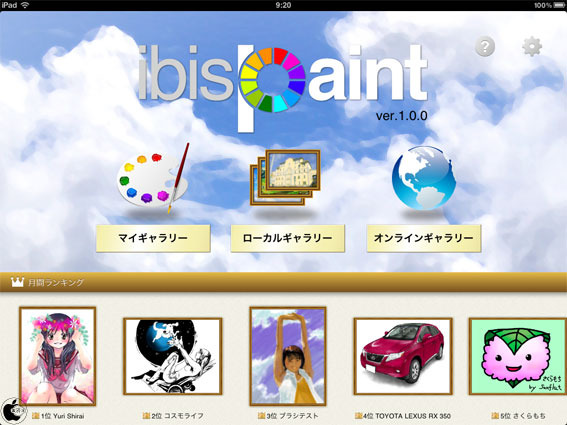Screen dimensions: 567x425
Task: Open the ブラシテスト painting thumbnail
Action: 288,356
